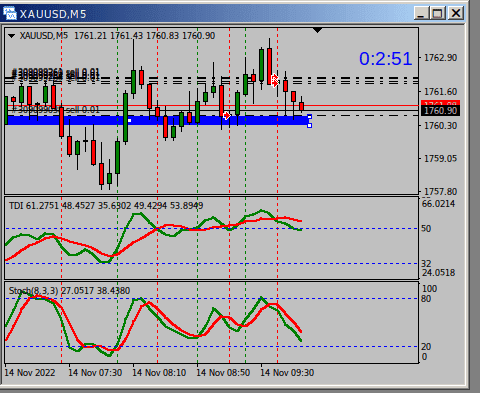Click the Stochastic 80 level label
This screenshot has height=393, width=480.
coord(426,299)
